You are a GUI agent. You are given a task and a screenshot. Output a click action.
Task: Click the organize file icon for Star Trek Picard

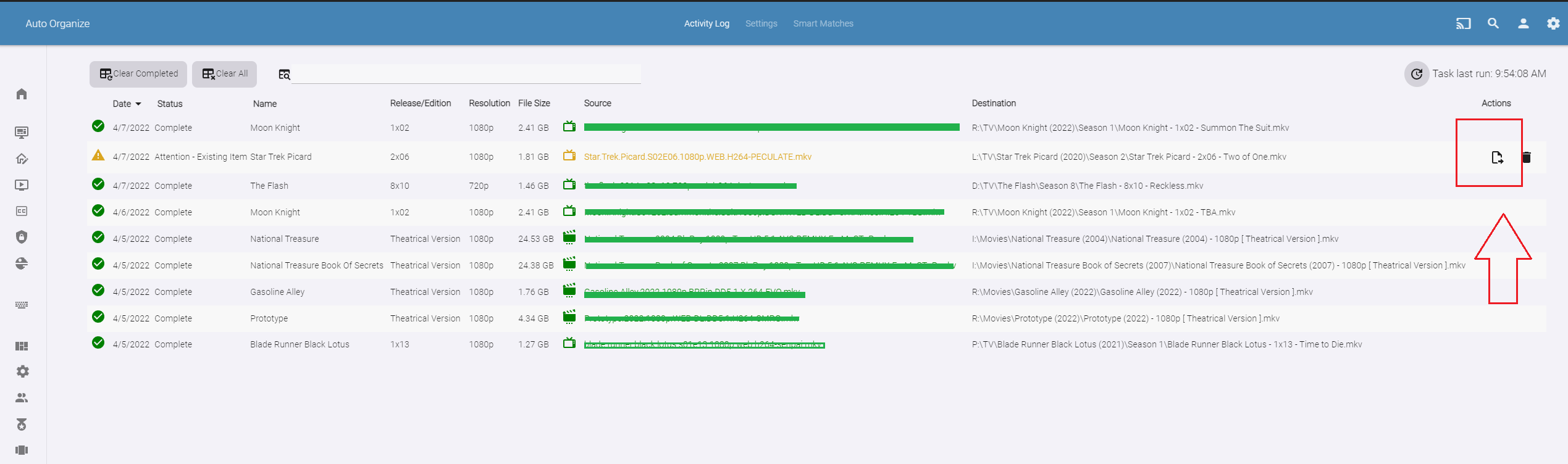click(1496, 157)
